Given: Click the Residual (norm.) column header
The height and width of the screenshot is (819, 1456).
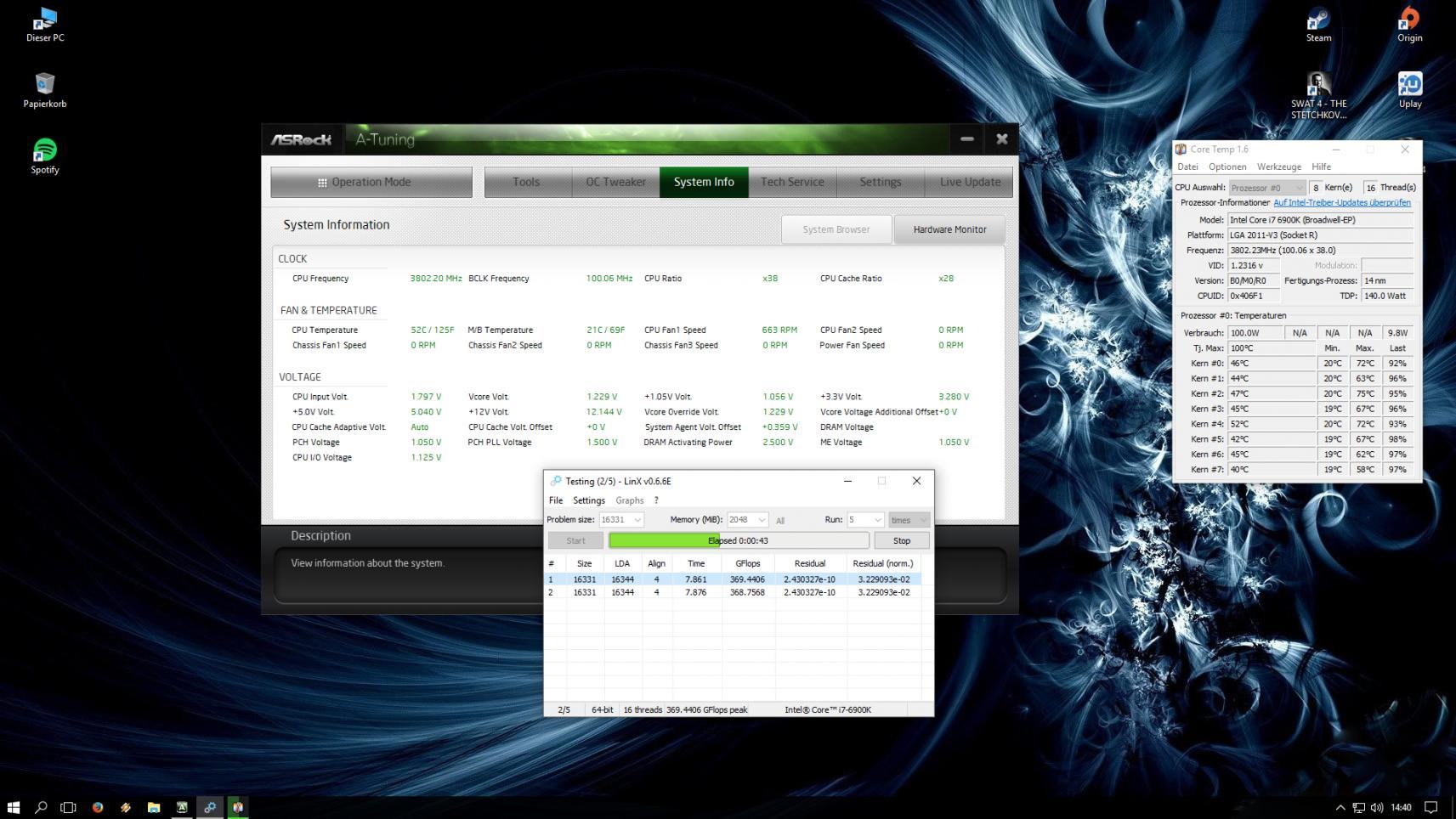Looking at the screenshot, I should [x=883, y=563].
